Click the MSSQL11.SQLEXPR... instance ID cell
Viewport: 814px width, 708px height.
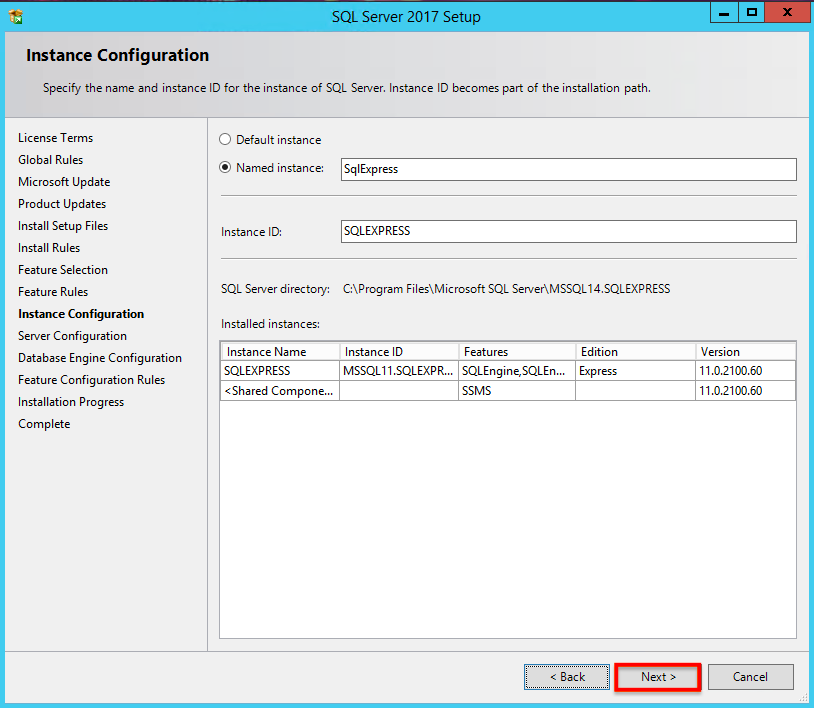399,371
